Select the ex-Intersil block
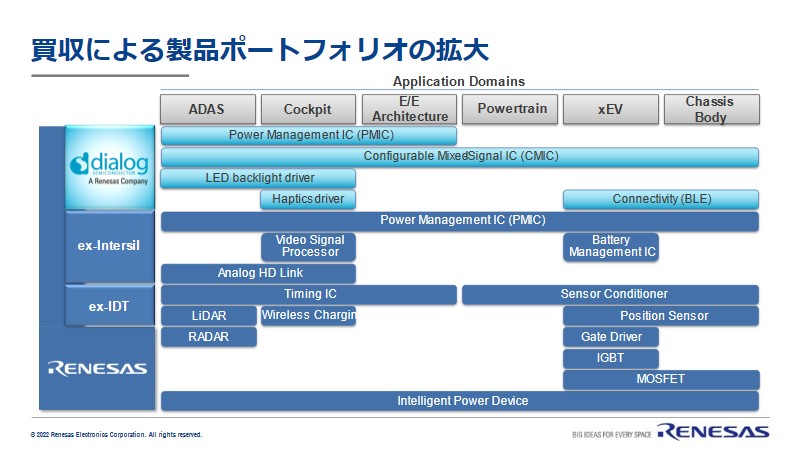The width and height of the screenshot is (800, 451). click(x=110, y=246)
